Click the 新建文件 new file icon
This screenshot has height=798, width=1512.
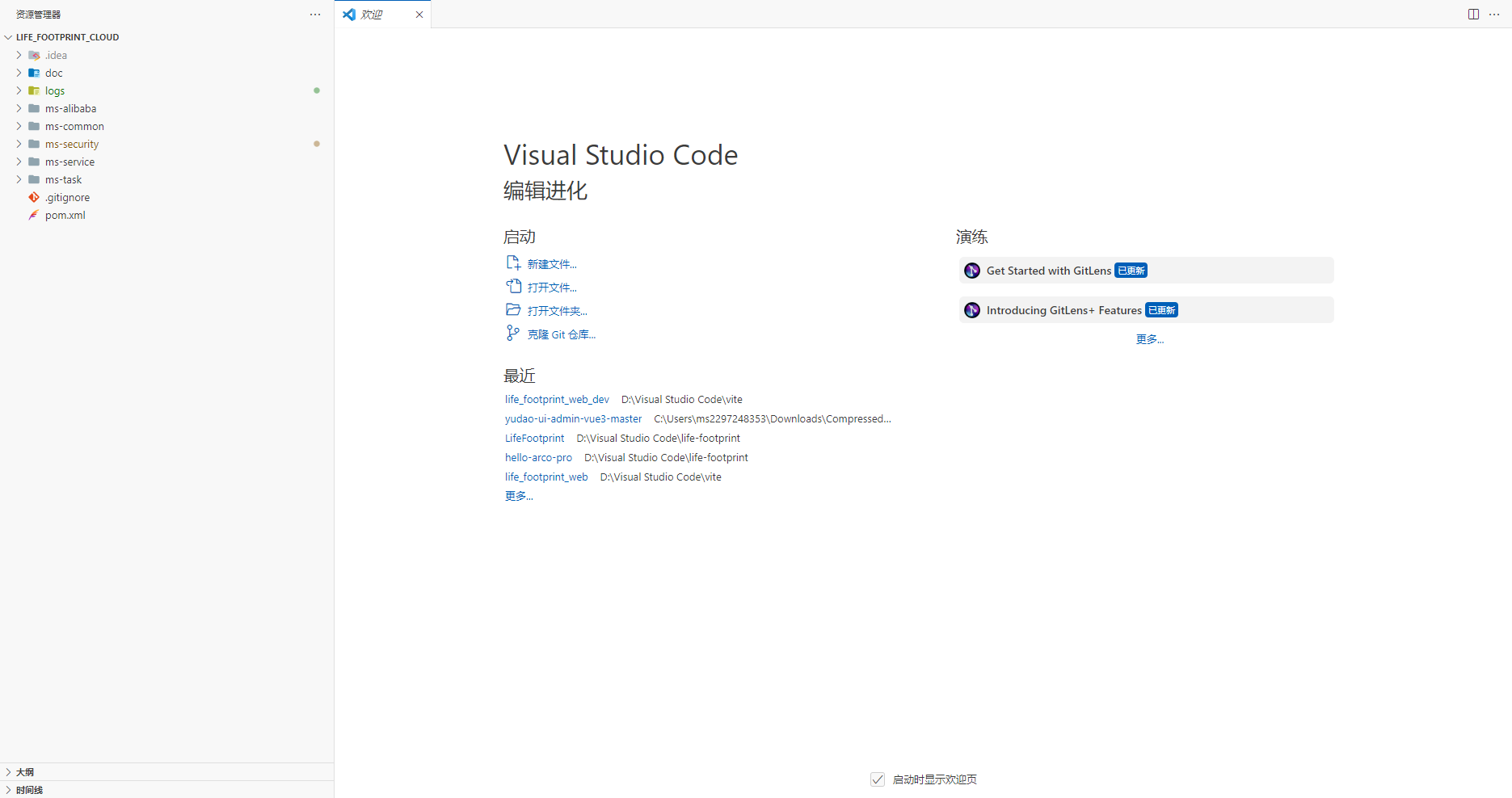513,262
